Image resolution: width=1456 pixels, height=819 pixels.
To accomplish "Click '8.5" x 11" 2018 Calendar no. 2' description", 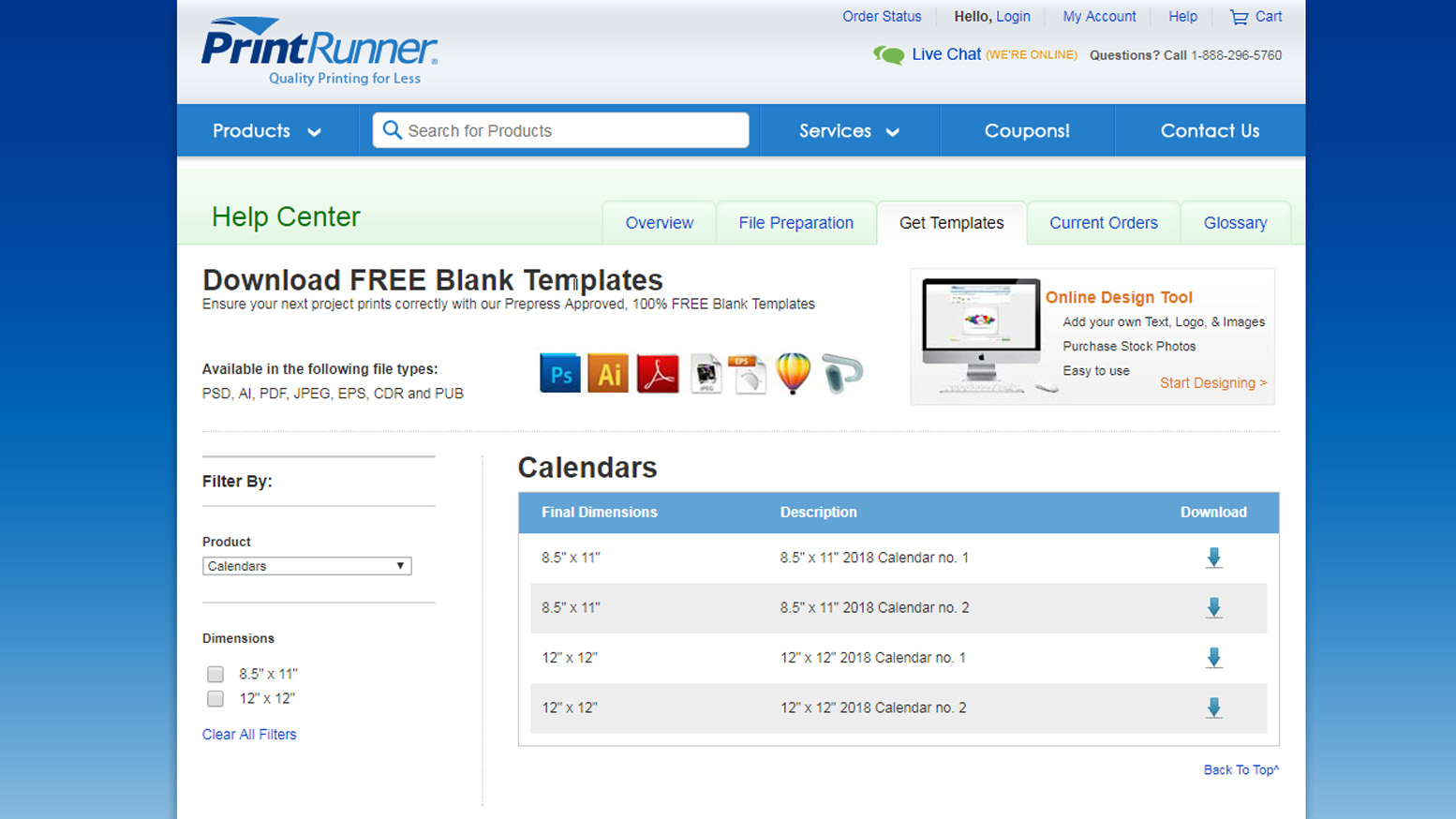I will (874, 607).
